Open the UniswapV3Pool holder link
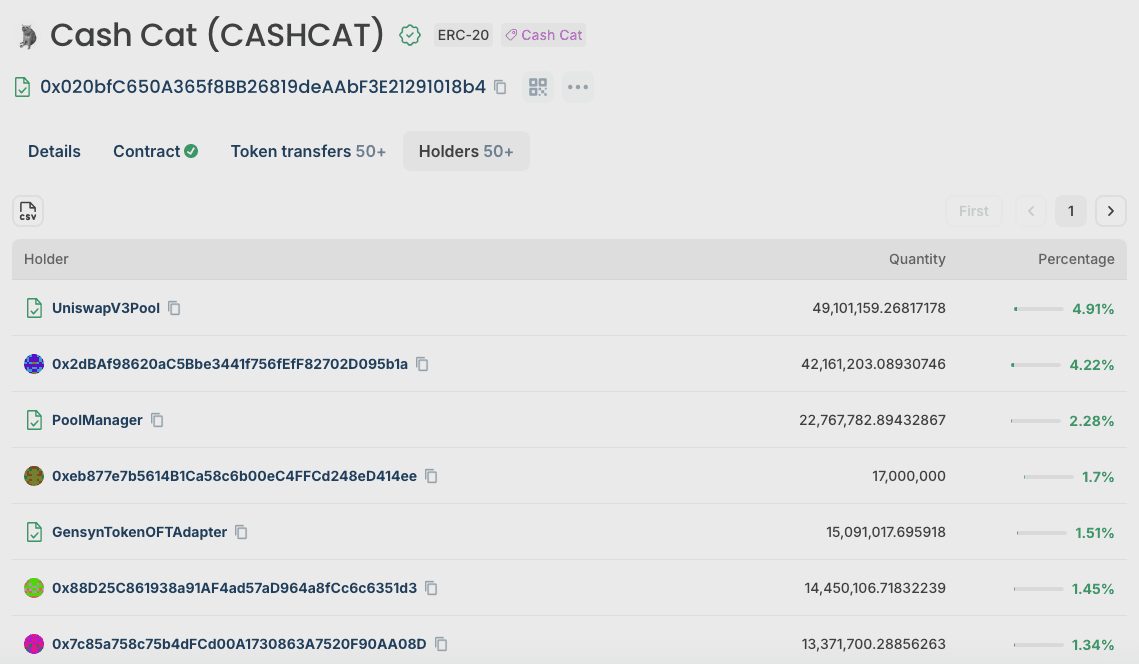Screen dimensions: 1139x664 pyautogui.click(x=106, y=308)
